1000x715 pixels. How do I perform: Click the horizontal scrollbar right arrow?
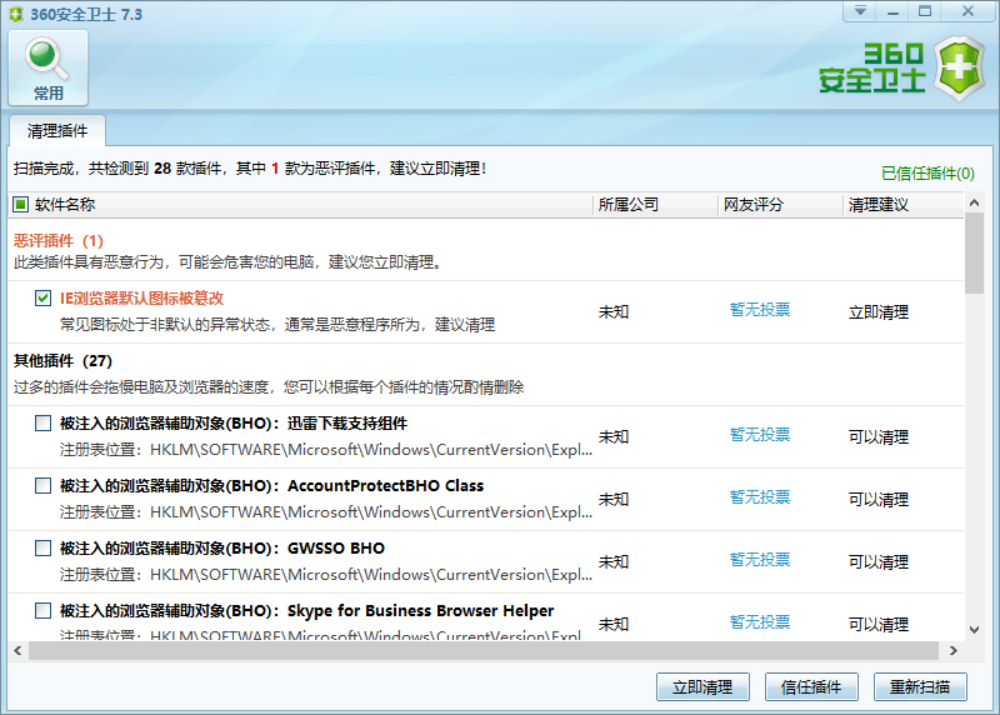click(953, 651)
